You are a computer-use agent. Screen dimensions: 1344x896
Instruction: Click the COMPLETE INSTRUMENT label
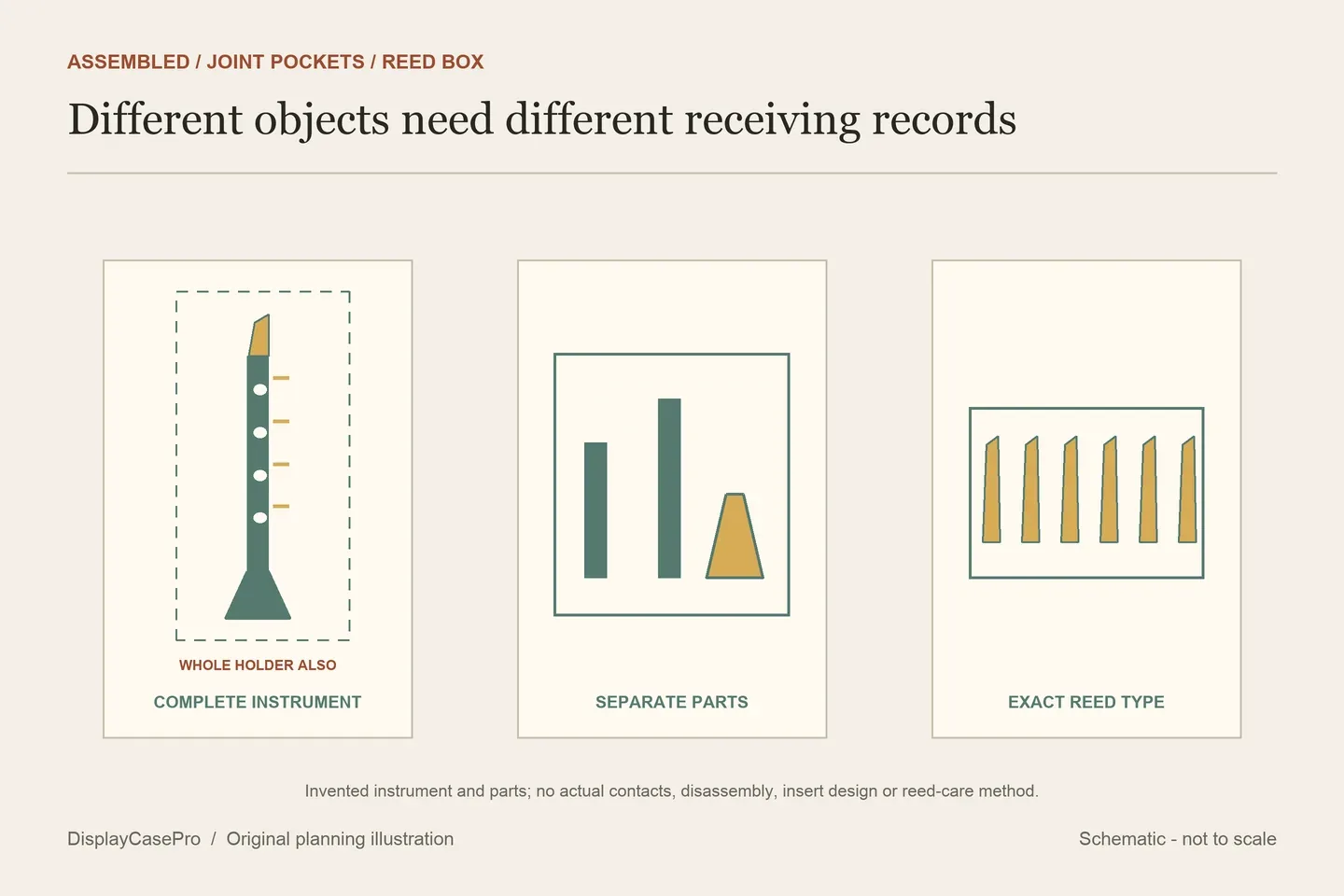tap(258, 702)
